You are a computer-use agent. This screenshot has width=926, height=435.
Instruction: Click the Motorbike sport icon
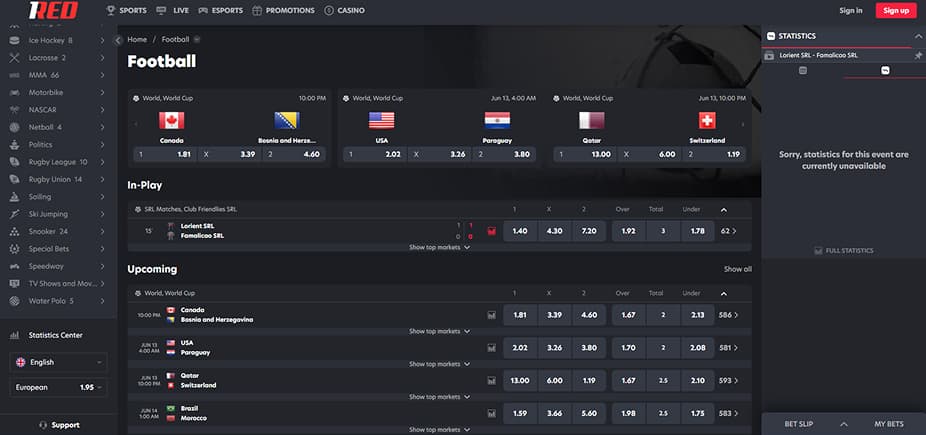15,93
